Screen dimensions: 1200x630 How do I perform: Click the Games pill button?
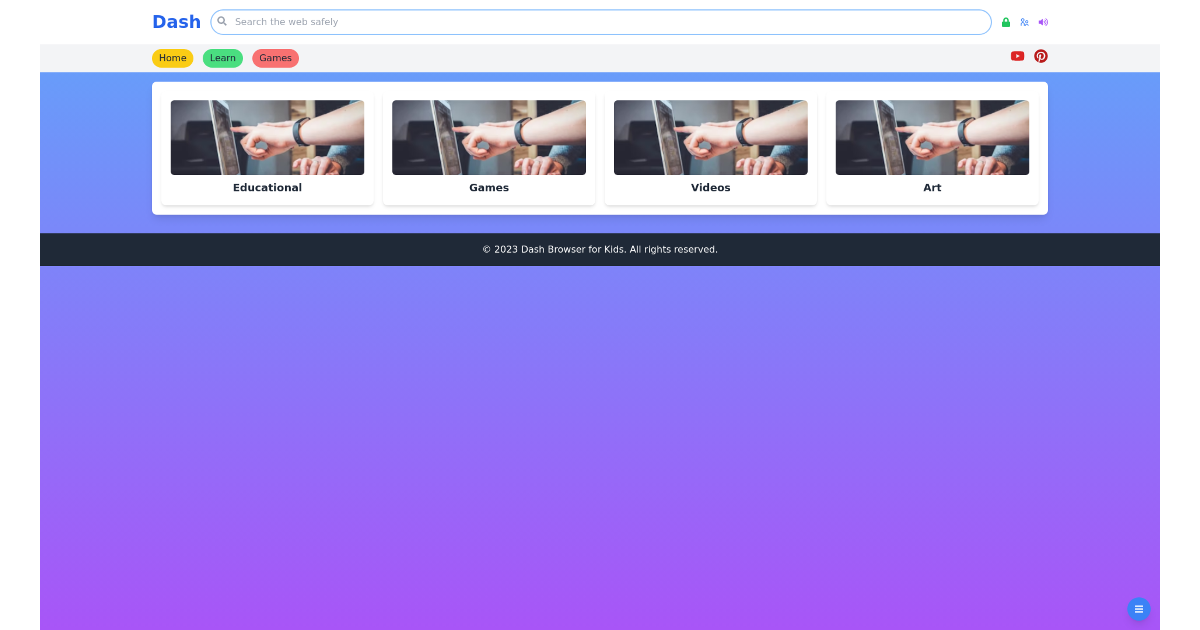(x=275, y=58)
